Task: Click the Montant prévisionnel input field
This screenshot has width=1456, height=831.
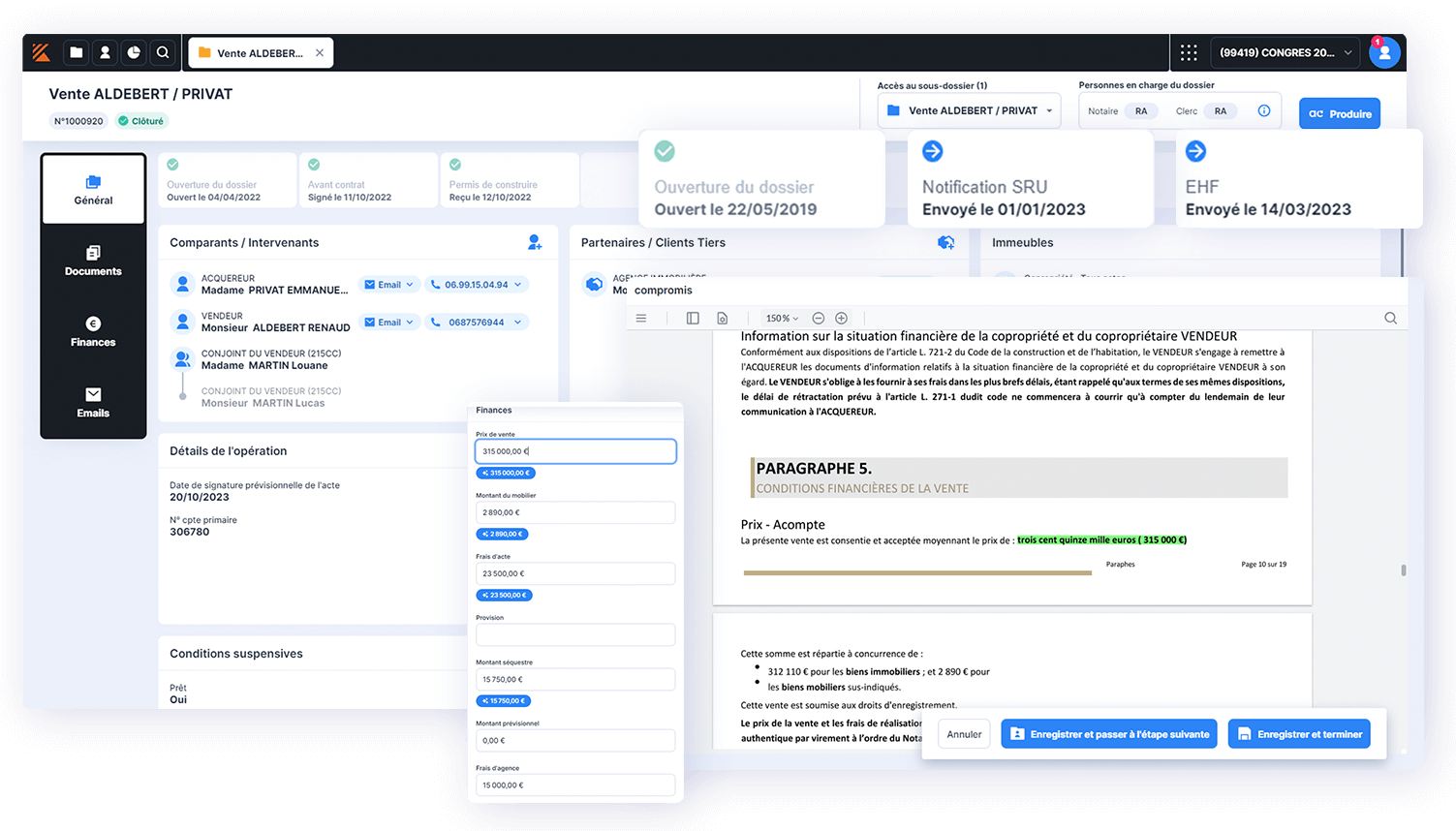Action: coord(575,740)
